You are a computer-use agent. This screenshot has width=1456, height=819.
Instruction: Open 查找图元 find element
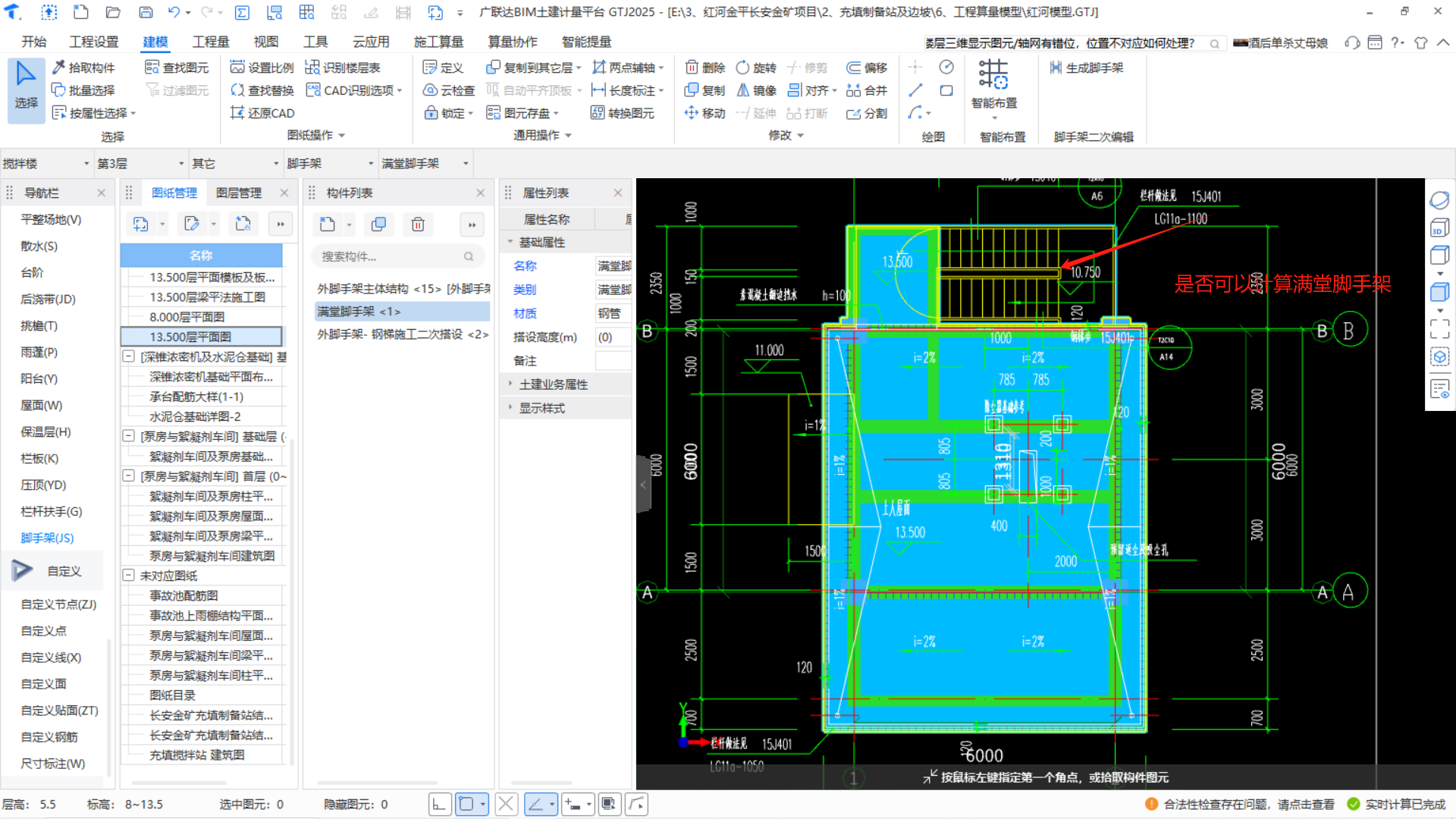177,67
